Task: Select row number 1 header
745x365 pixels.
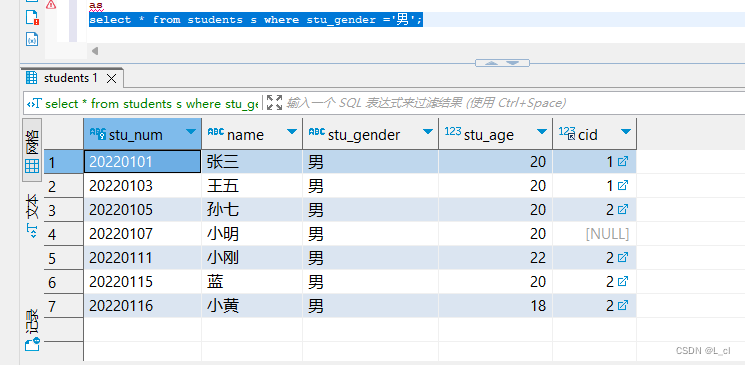Action: tap(64, 162)
